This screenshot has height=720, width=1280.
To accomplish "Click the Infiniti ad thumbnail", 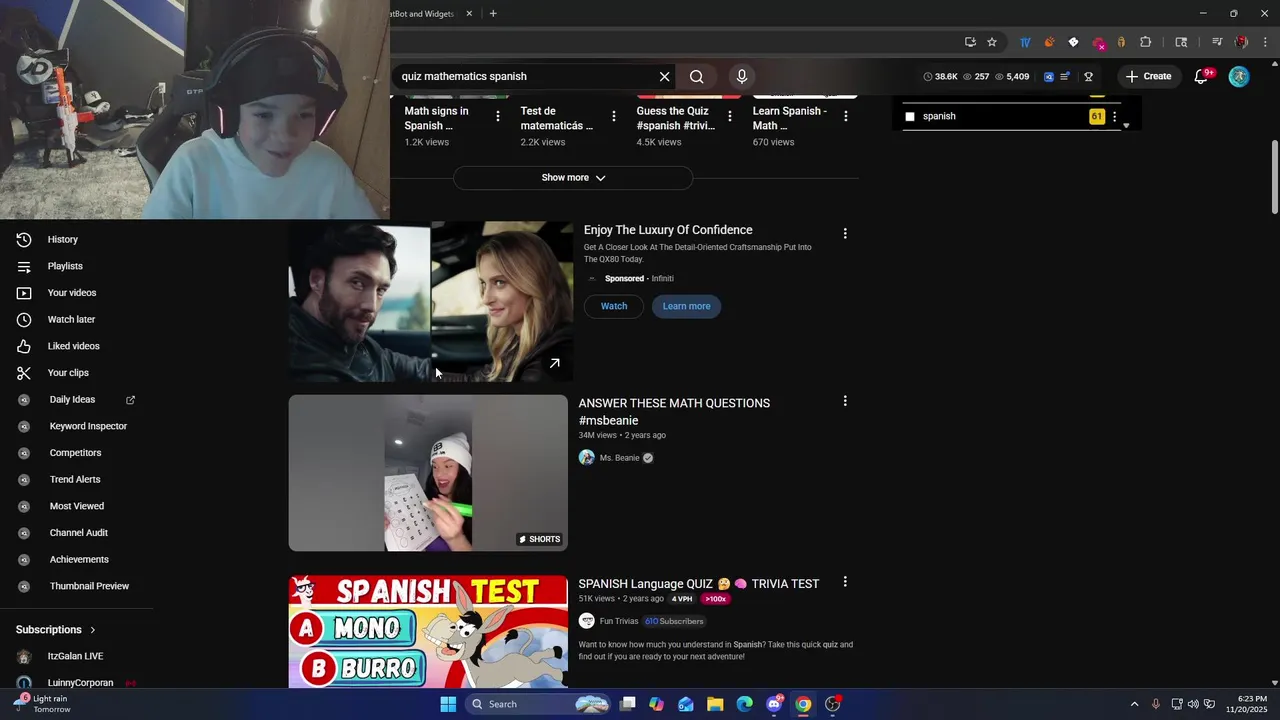I will pos(431,302).
